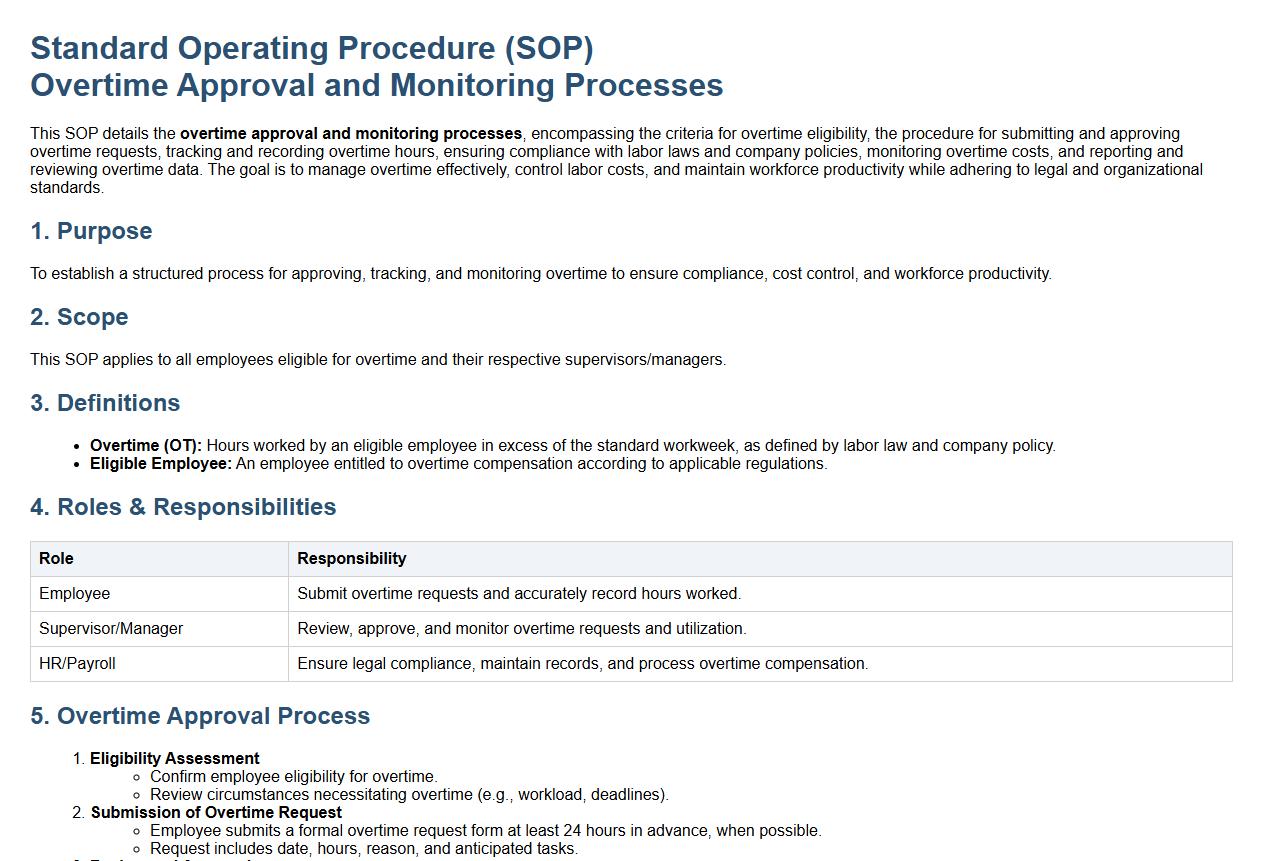The image size is (1263, 861).
Task: Click the Scope paragraph about eligible employees
Action: pyautogui.click(x=377, y=360)
